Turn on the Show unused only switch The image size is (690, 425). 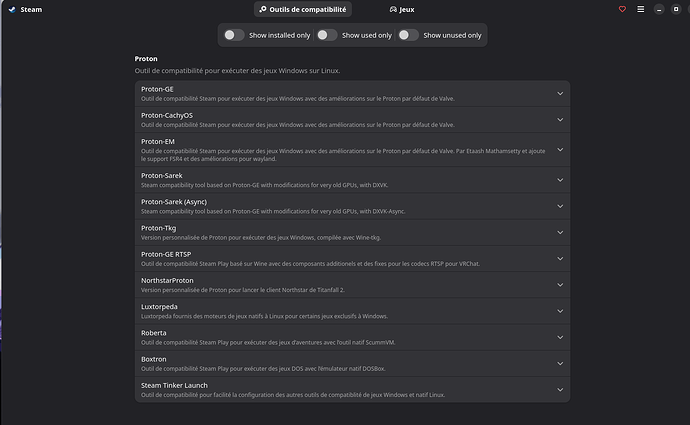[x=408, y=35]
